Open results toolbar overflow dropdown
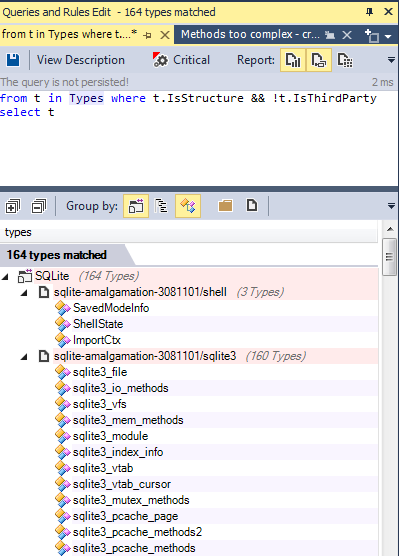Image resolution: width=399 pixels, height=556 pixels. pyautogui.click(x=391, y=206)
